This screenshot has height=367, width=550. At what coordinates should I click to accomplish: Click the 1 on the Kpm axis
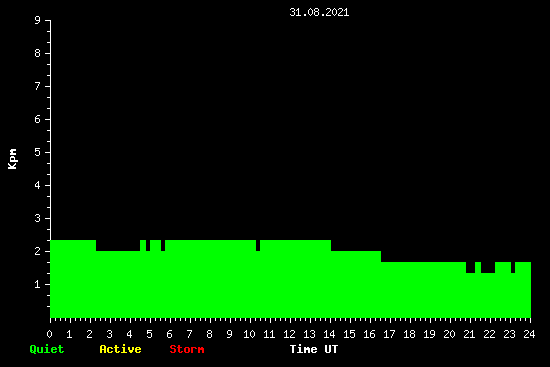[38, 284]
